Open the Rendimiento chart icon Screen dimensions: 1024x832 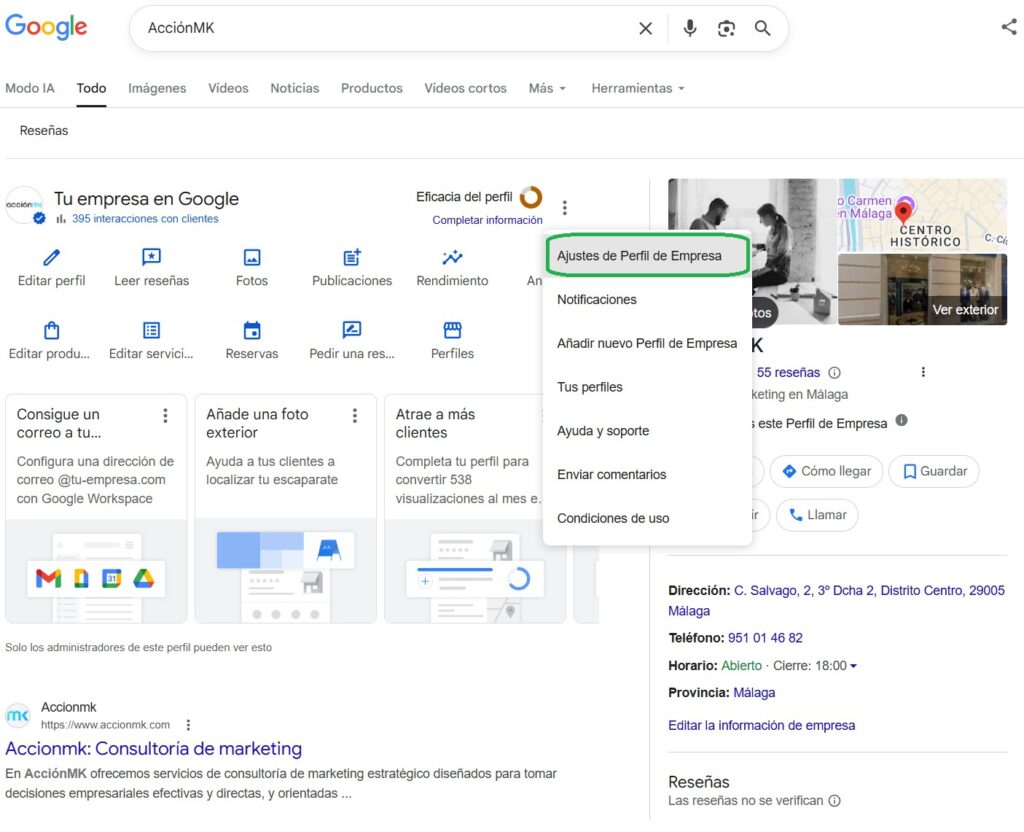[452, 258]
